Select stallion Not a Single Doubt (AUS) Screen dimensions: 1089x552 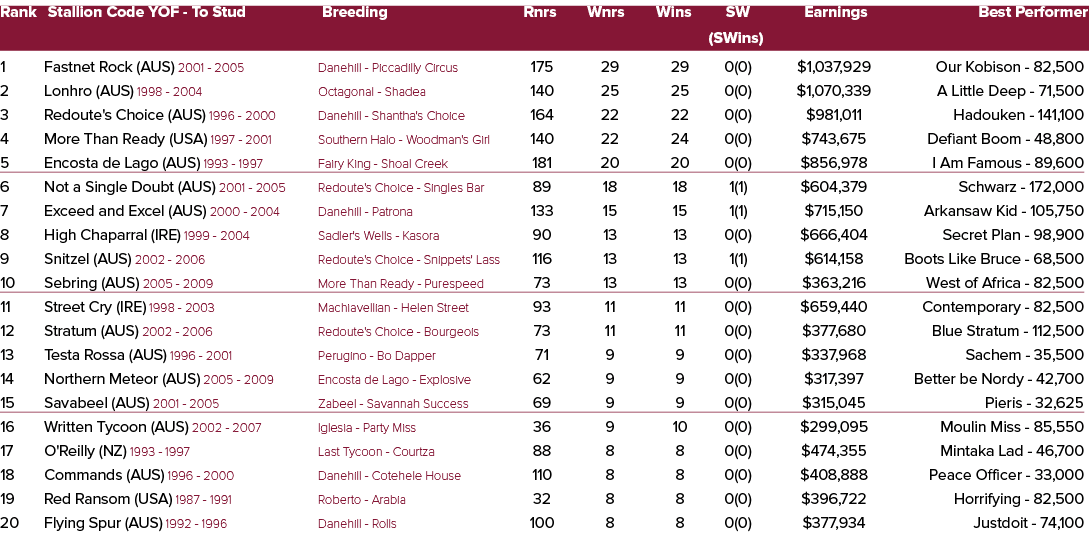click(x=130, y=187)
